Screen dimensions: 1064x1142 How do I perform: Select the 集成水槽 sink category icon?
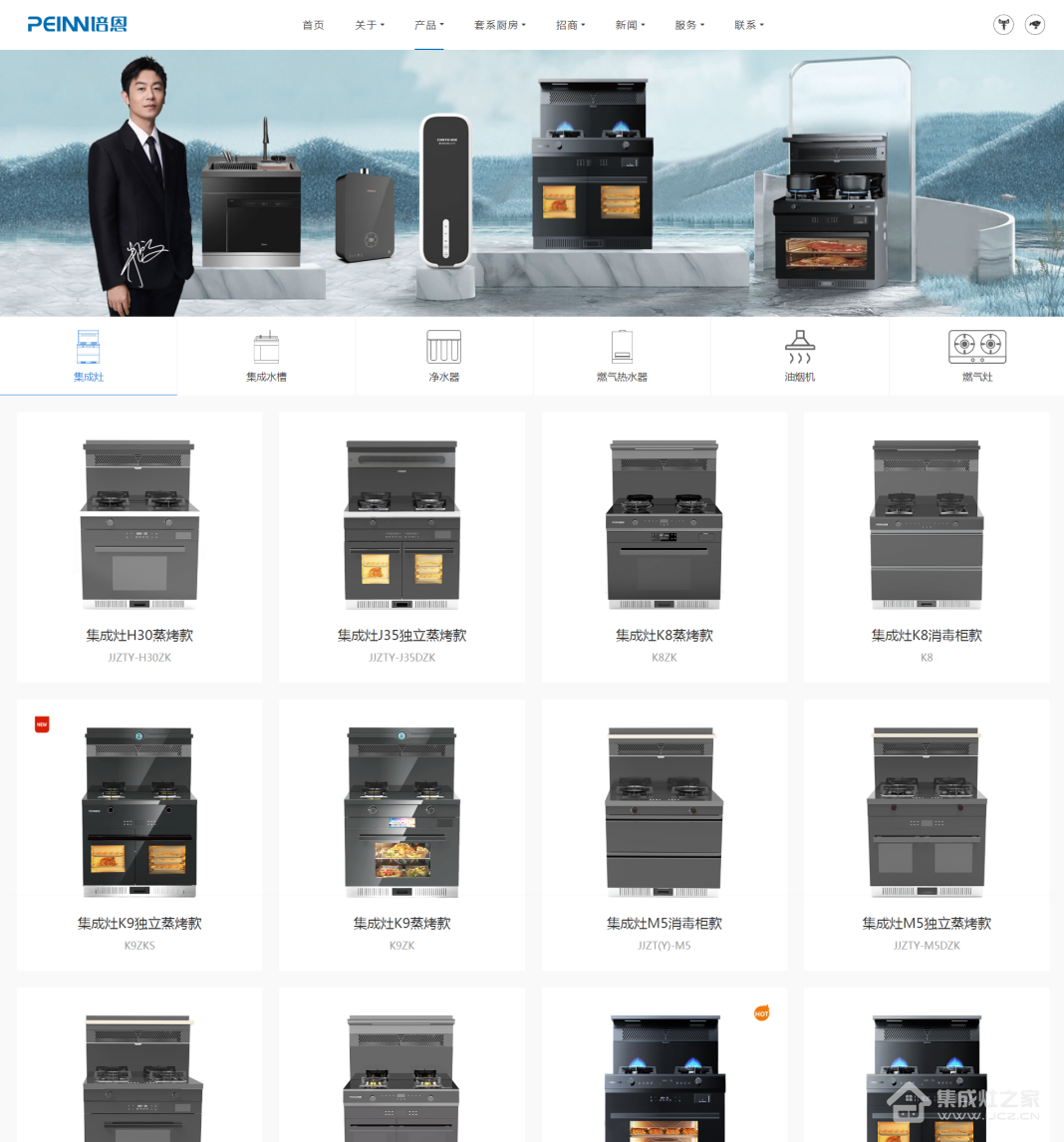(266, 347)
